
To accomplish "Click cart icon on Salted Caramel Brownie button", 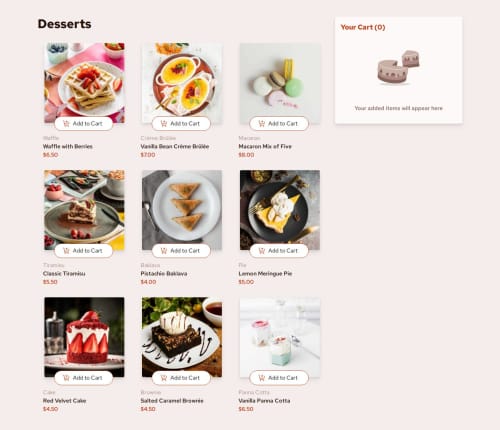I will [164, 378].
